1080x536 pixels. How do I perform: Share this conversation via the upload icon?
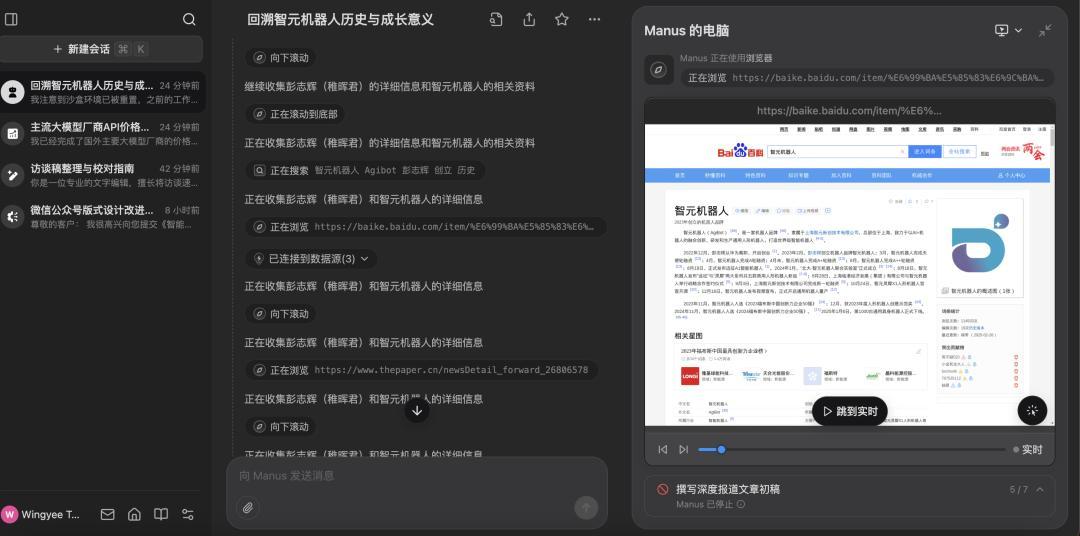pos(529,19)
